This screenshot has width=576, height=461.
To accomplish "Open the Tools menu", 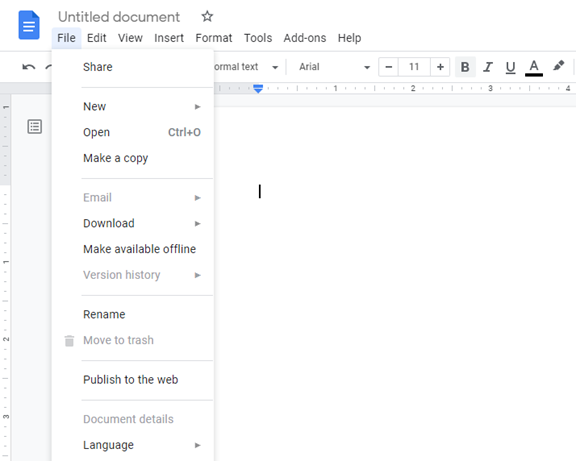I will 258,38.
